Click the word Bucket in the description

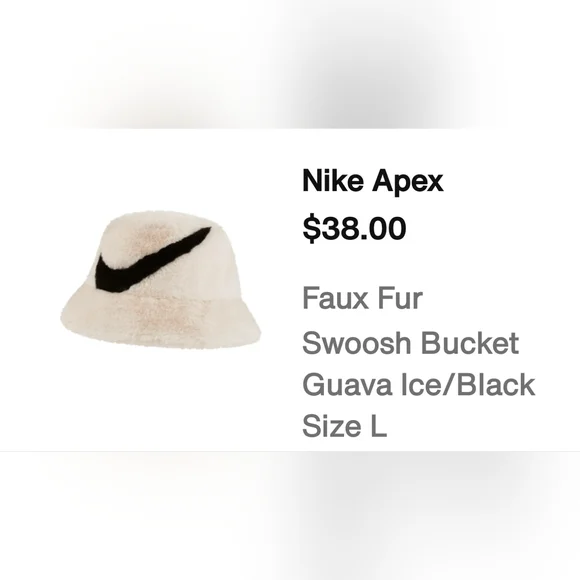point(470,343)
